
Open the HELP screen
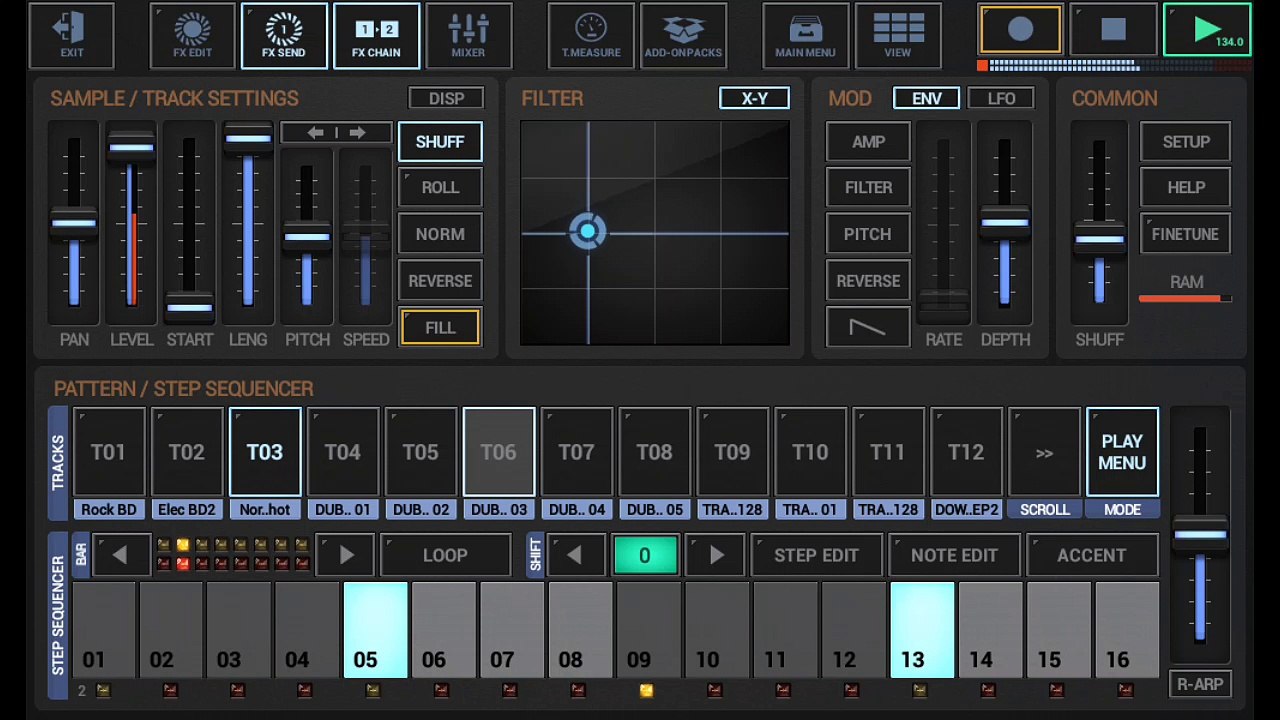[1185, 188]
